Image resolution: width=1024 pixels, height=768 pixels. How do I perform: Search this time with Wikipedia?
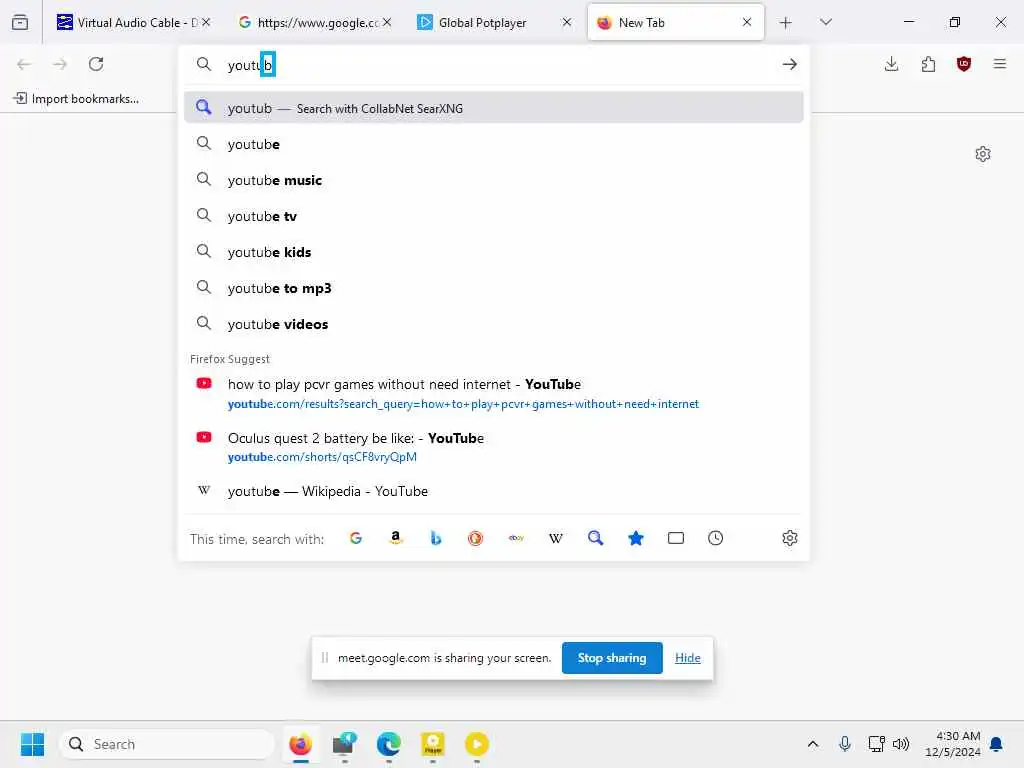coord(556,538)
